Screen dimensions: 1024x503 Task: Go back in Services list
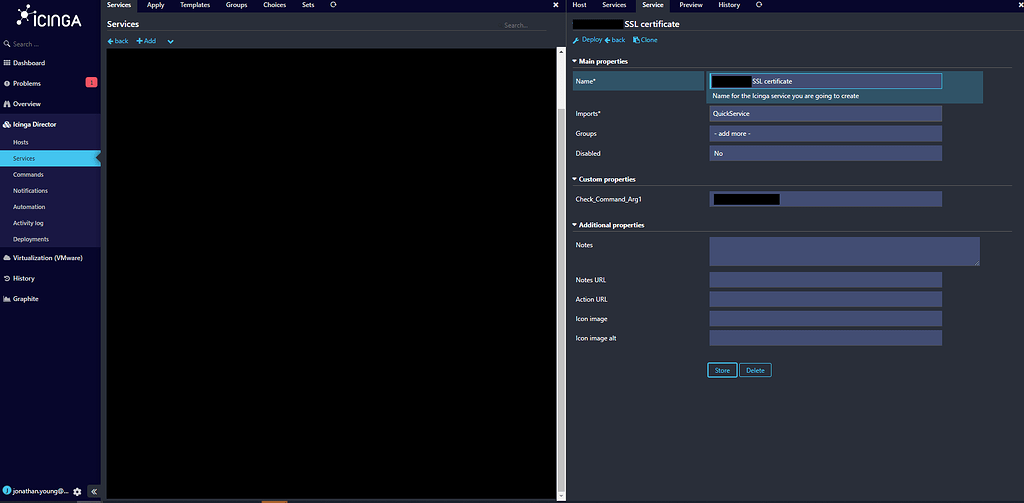click(118, 41)
